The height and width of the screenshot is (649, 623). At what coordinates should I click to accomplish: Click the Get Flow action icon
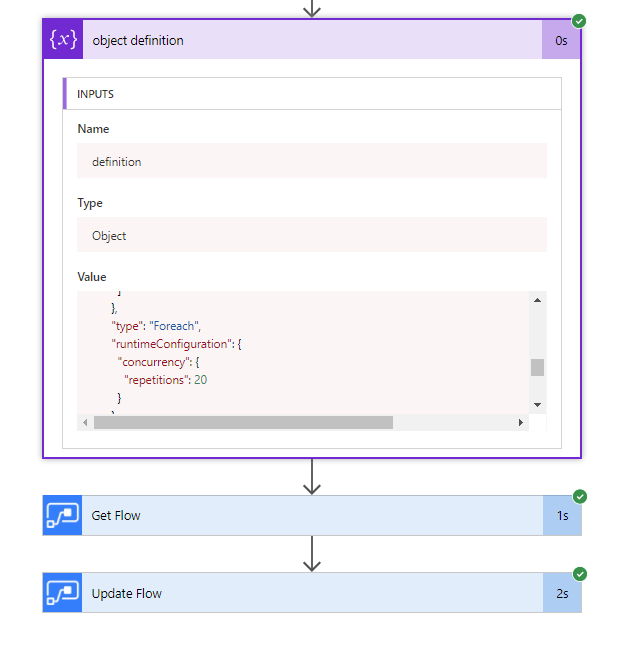(x=63, y=516)
